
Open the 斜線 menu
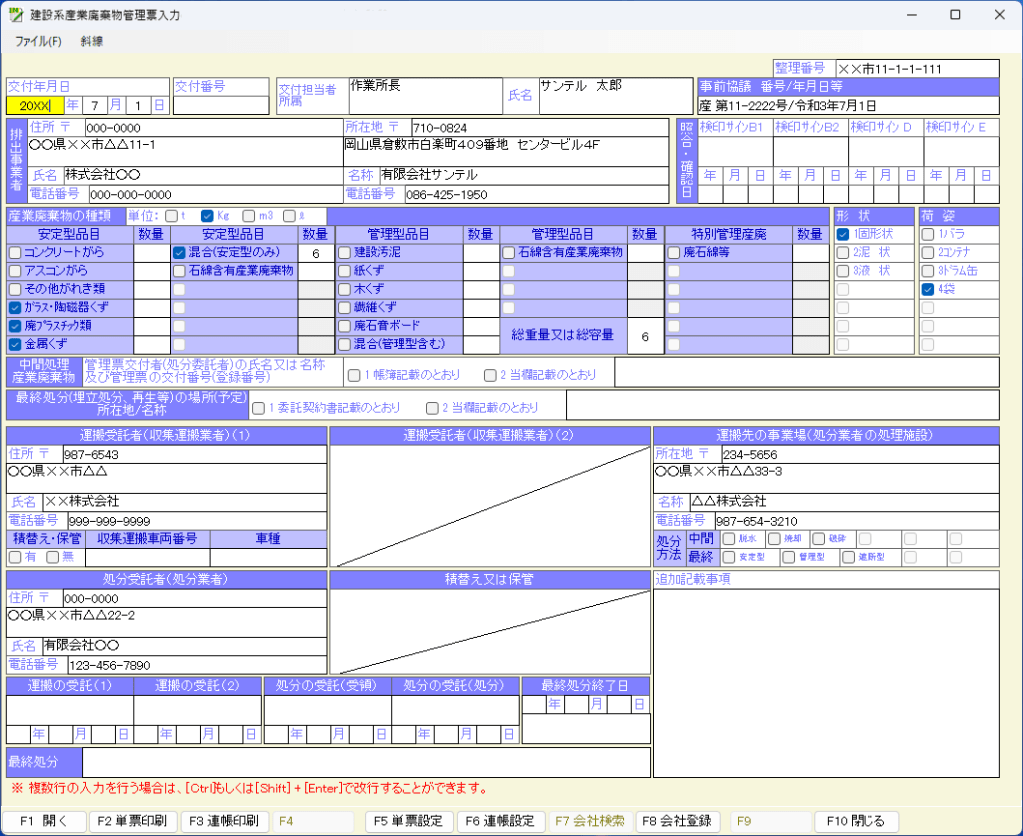coord(92,41)
